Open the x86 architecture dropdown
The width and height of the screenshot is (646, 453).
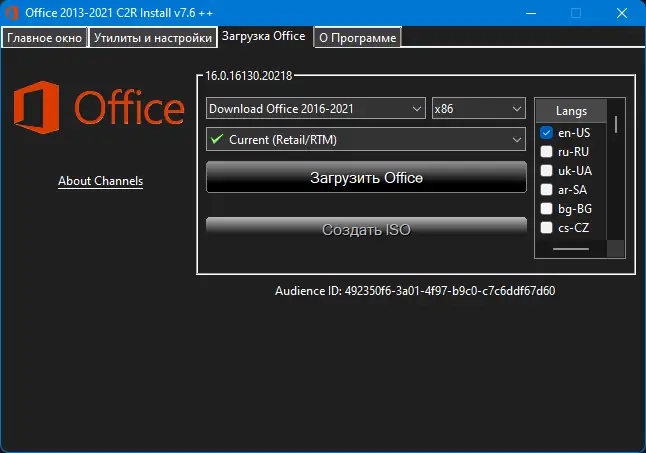(x=479, y=108)
